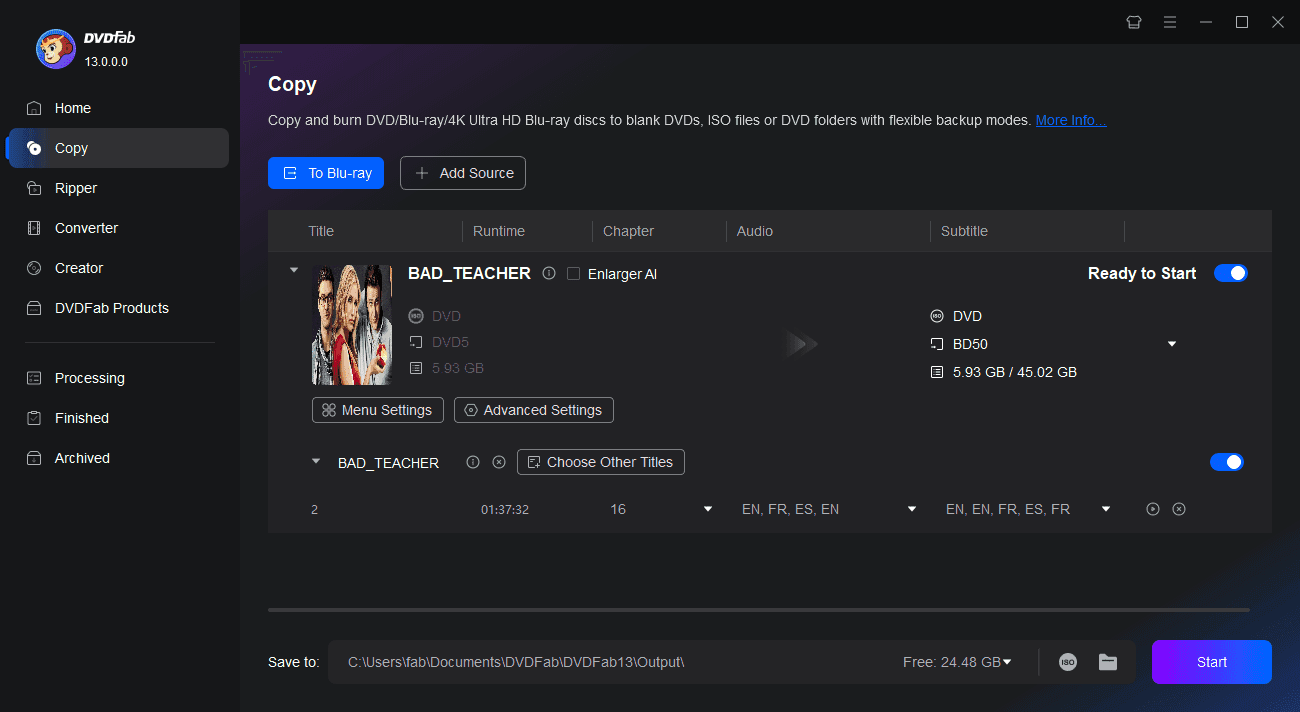1300x712 pixels.
Task: Enable the Enlarger AI checkbox
Action: [x=573, y=274]
